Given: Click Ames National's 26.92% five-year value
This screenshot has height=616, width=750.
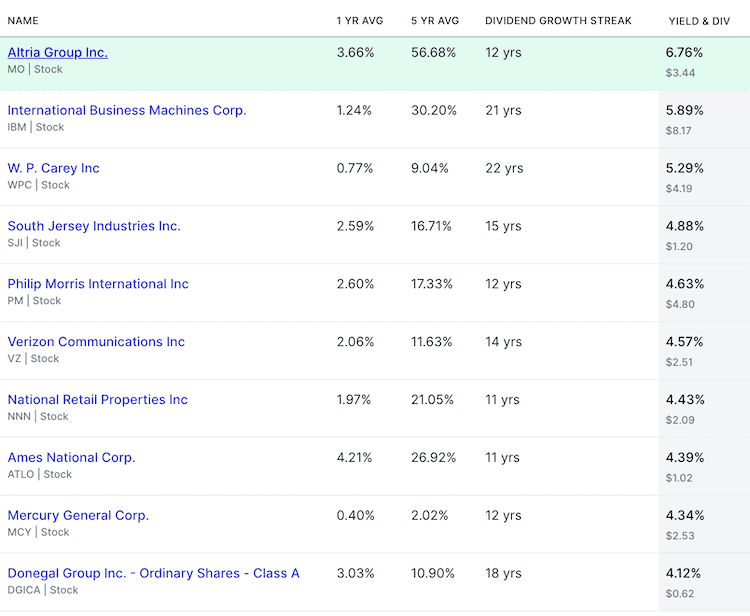Looking at the screenshot, I should pyautogui.click(x=433, y=458).
